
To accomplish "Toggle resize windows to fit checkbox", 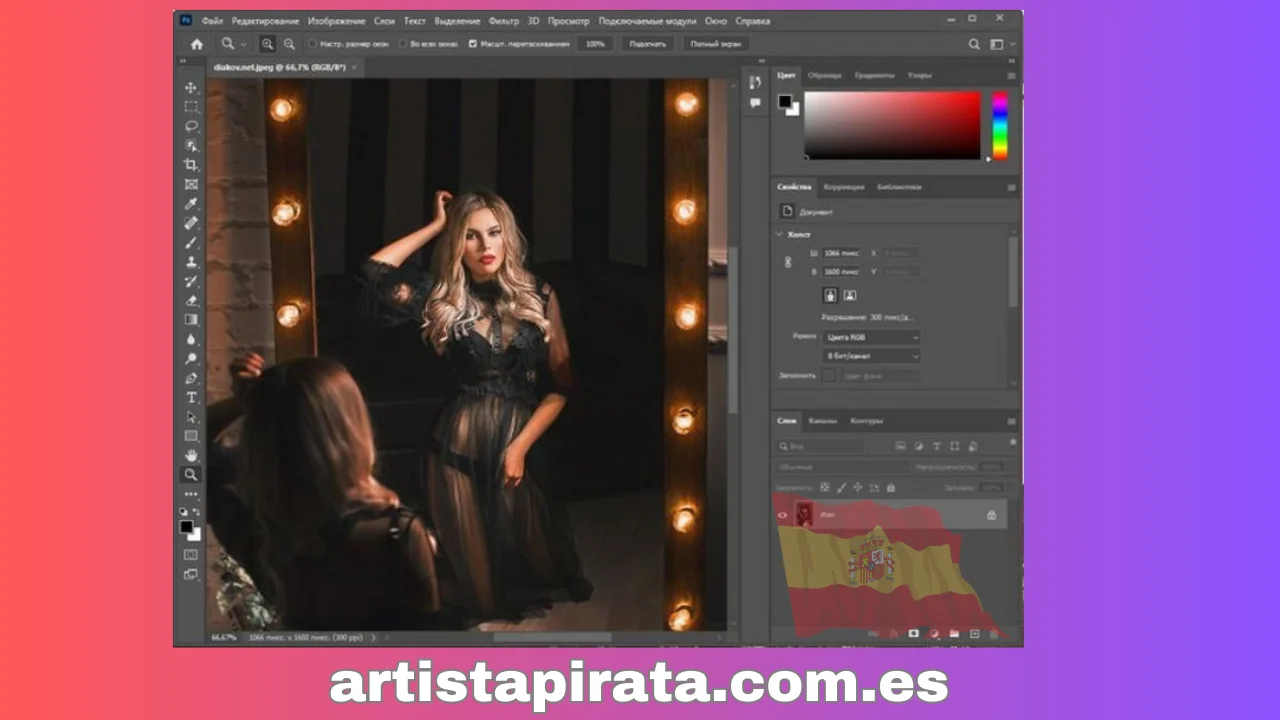I will pyautogui.click(x=312, y=44).
